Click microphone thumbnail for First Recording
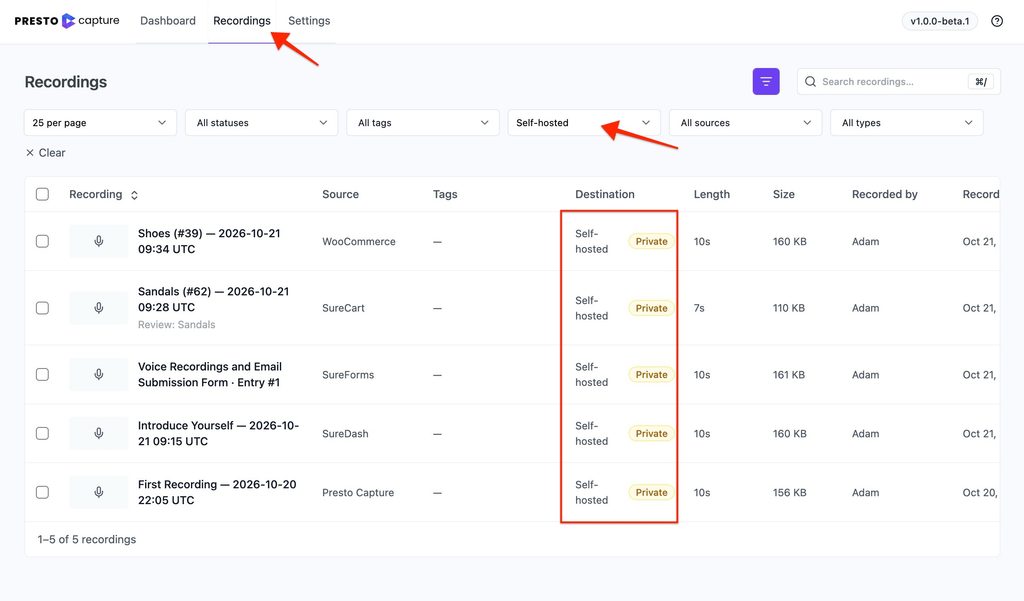1024x601 pixels. (x=99, y=492)
